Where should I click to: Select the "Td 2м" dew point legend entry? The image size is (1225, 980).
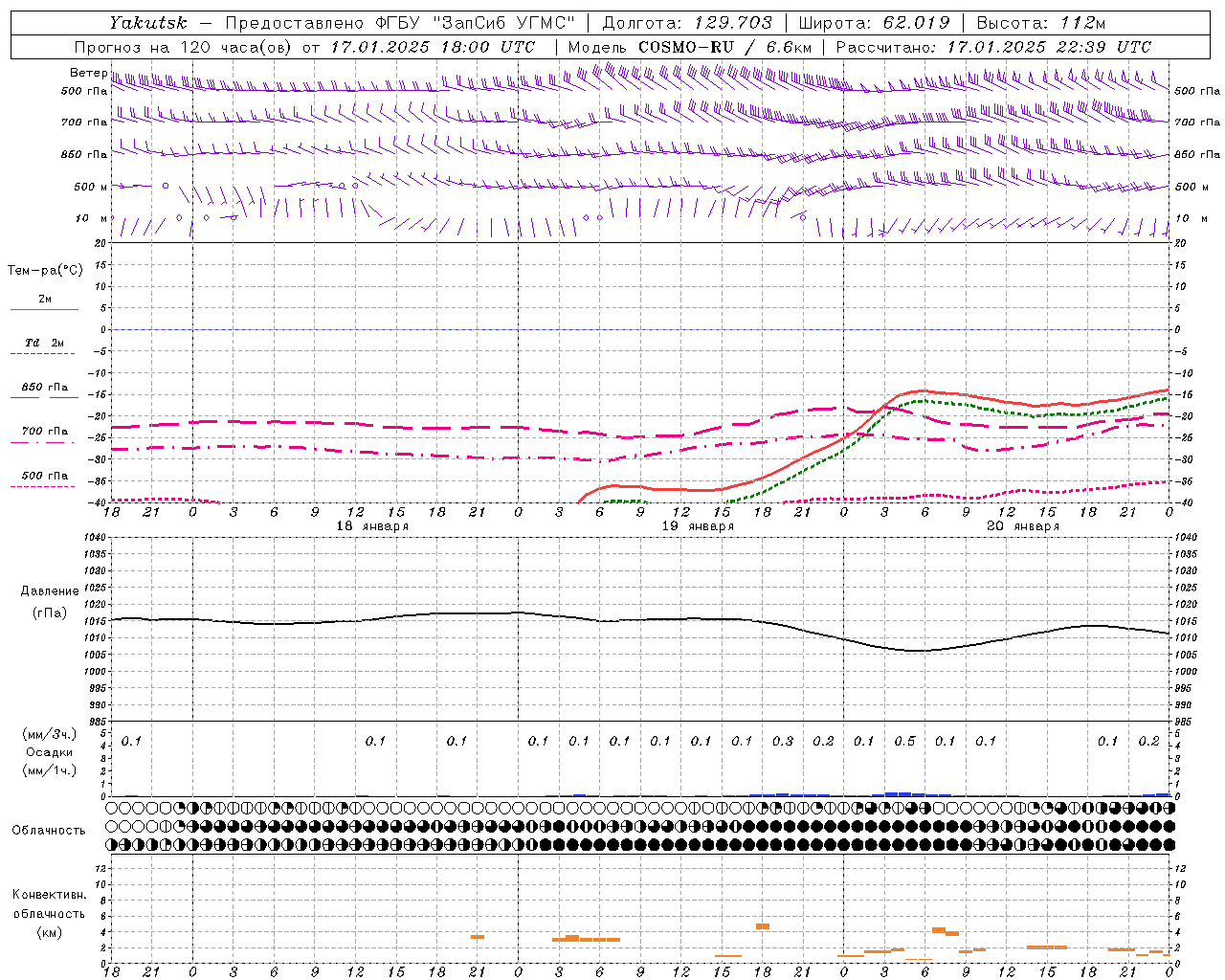click(44, 343)
